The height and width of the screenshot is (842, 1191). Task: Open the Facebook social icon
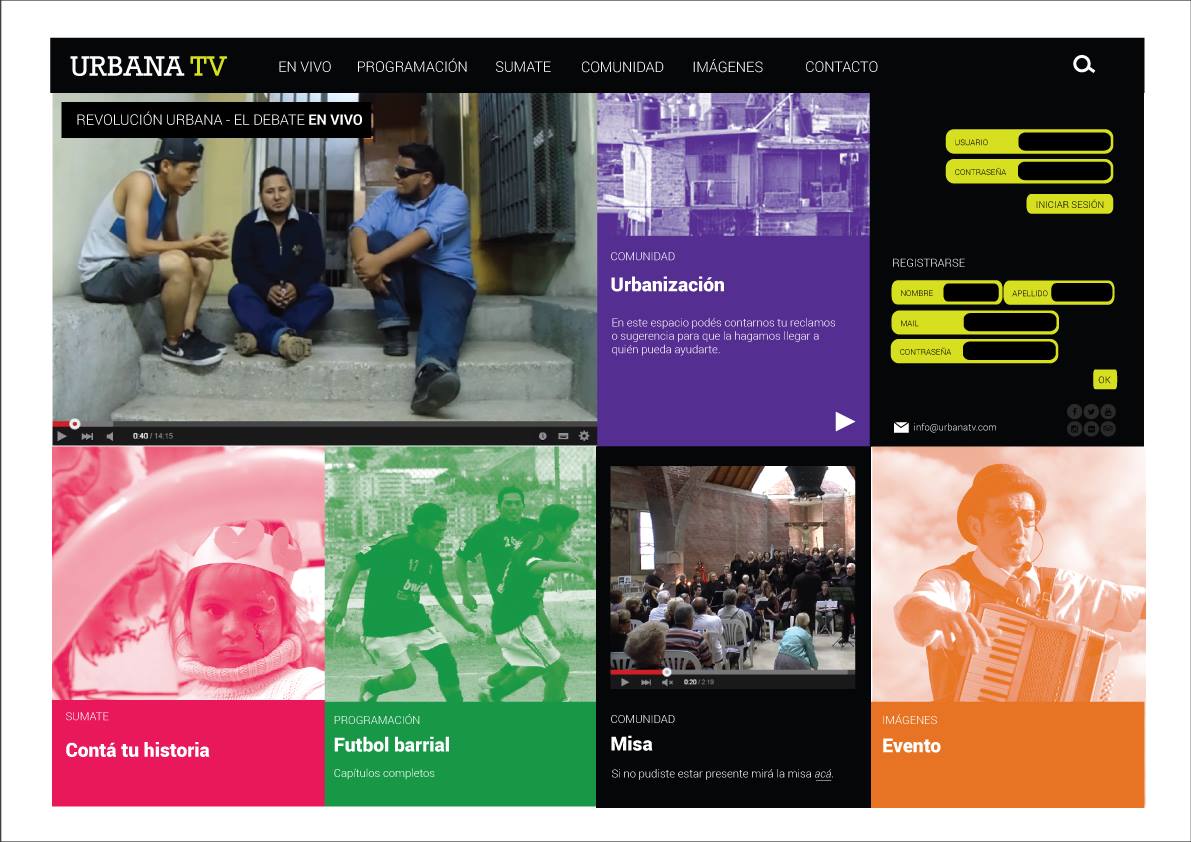pyautogui.click(x=1075, y=411)
